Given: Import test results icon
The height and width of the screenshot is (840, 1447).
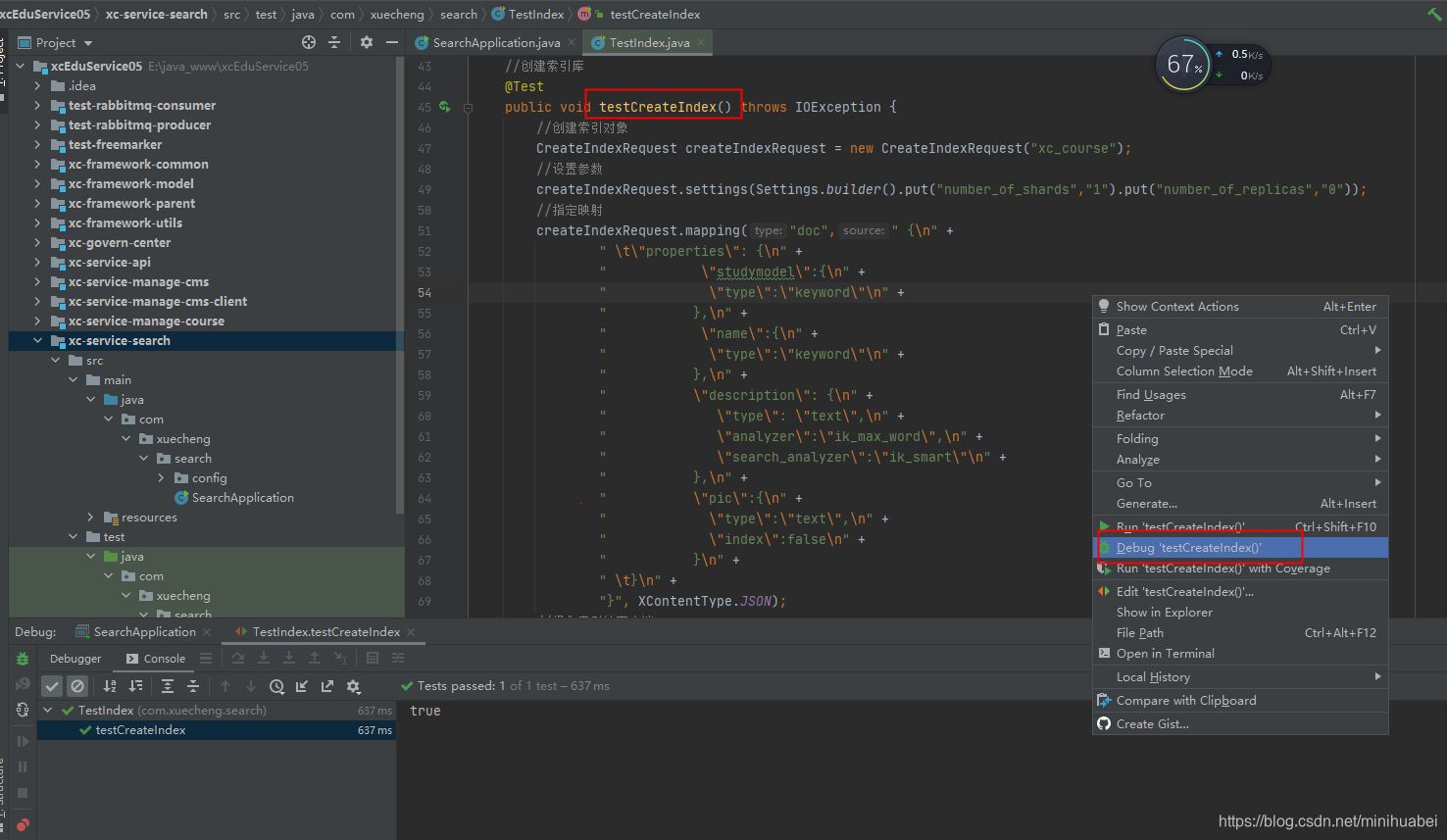Looking at the screenshot, I should tap(302, 686).
